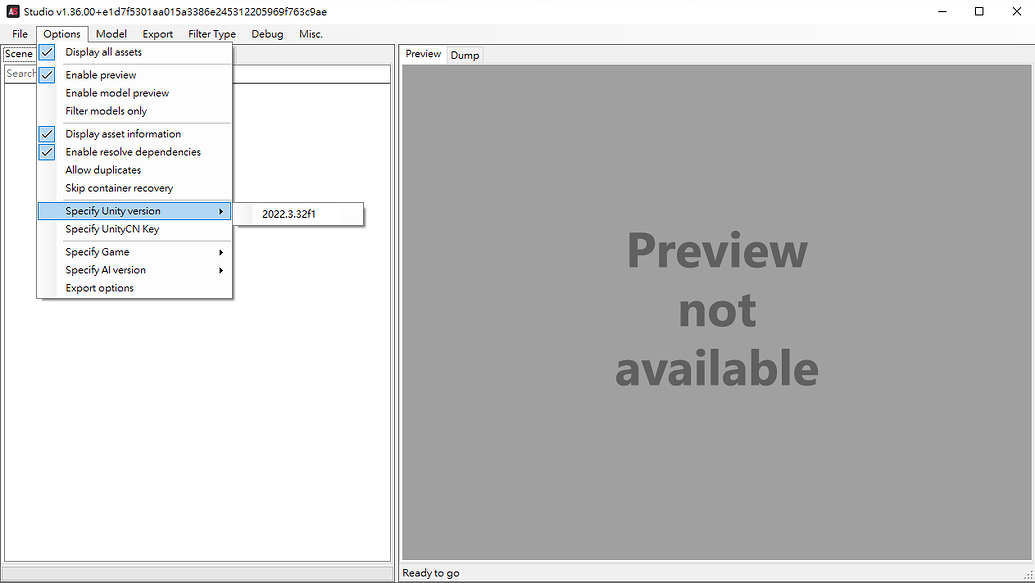Open Specify UnityCN Key dialog
This screenshot has height=583, width=1035.
112,229
